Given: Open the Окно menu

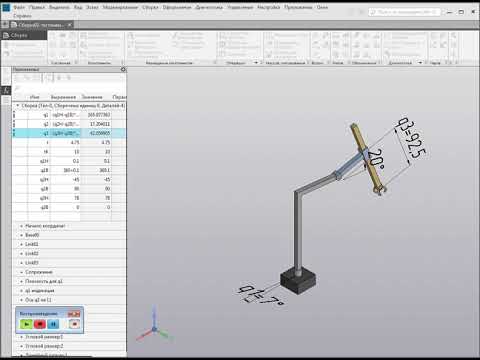Looking at the screenshot, I should pos(322,7).
